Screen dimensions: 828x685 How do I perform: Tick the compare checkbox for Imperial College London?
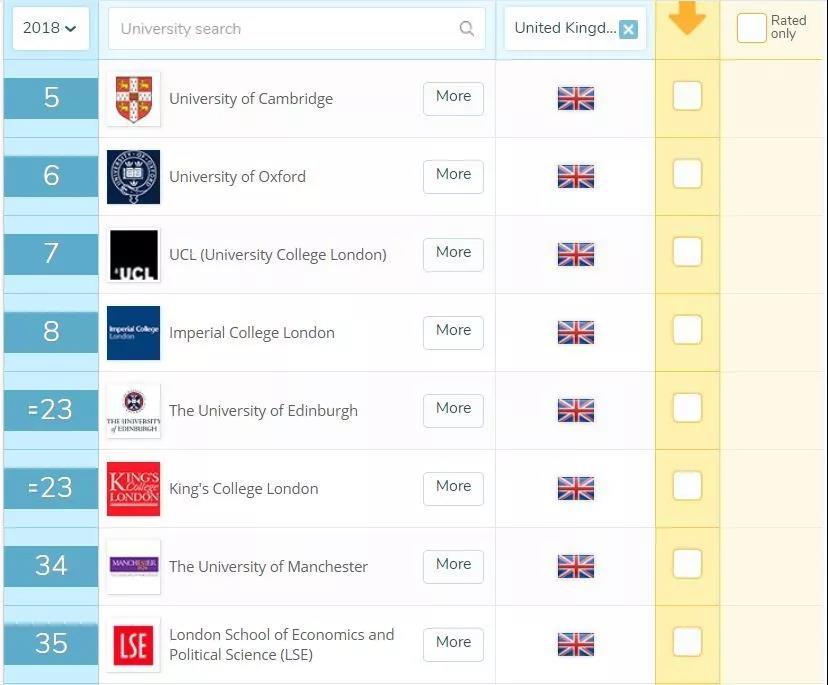pos(687,330)
